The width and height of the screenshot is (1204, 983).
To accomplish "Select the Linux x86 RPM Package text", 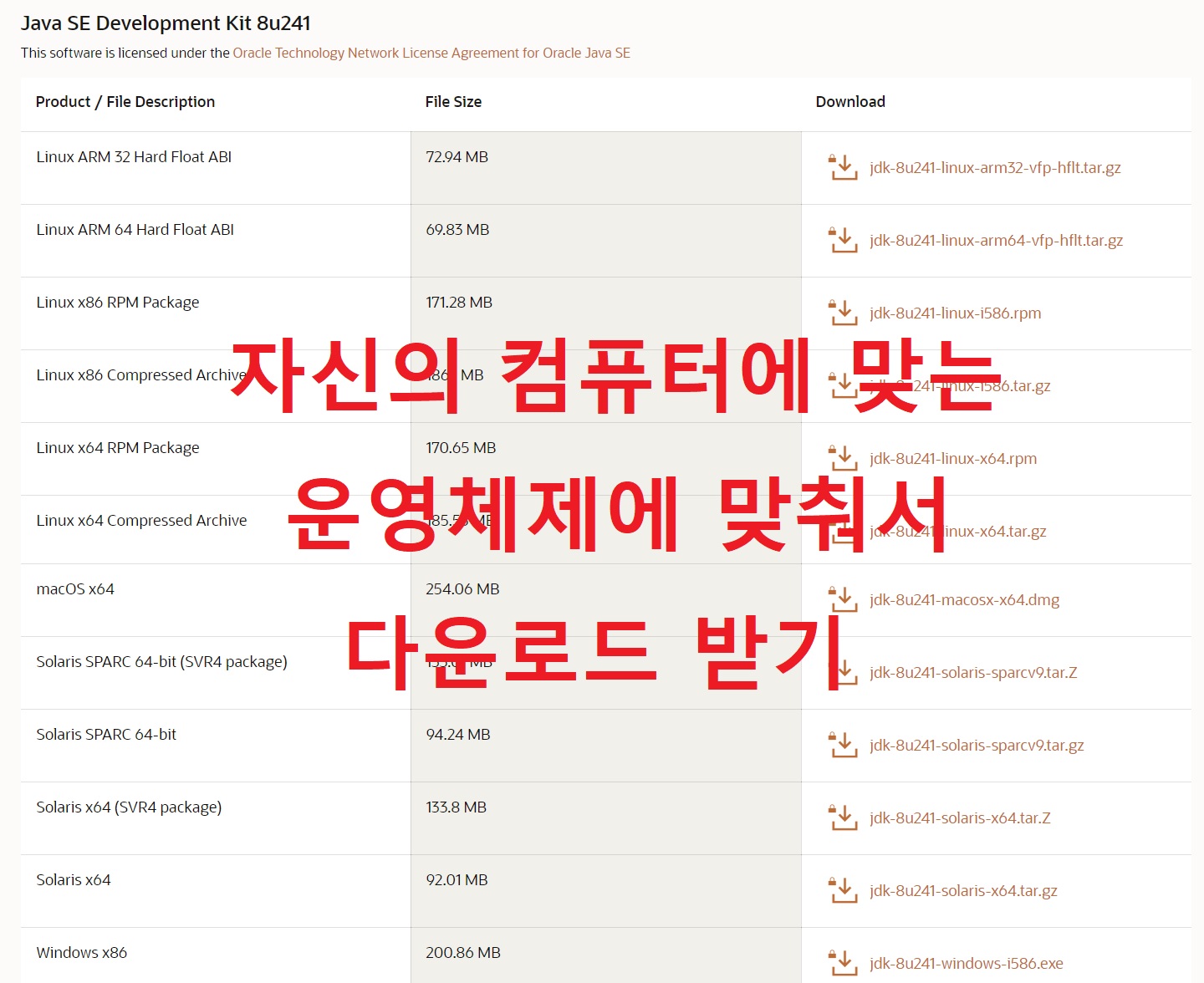I will click(118, 302).
